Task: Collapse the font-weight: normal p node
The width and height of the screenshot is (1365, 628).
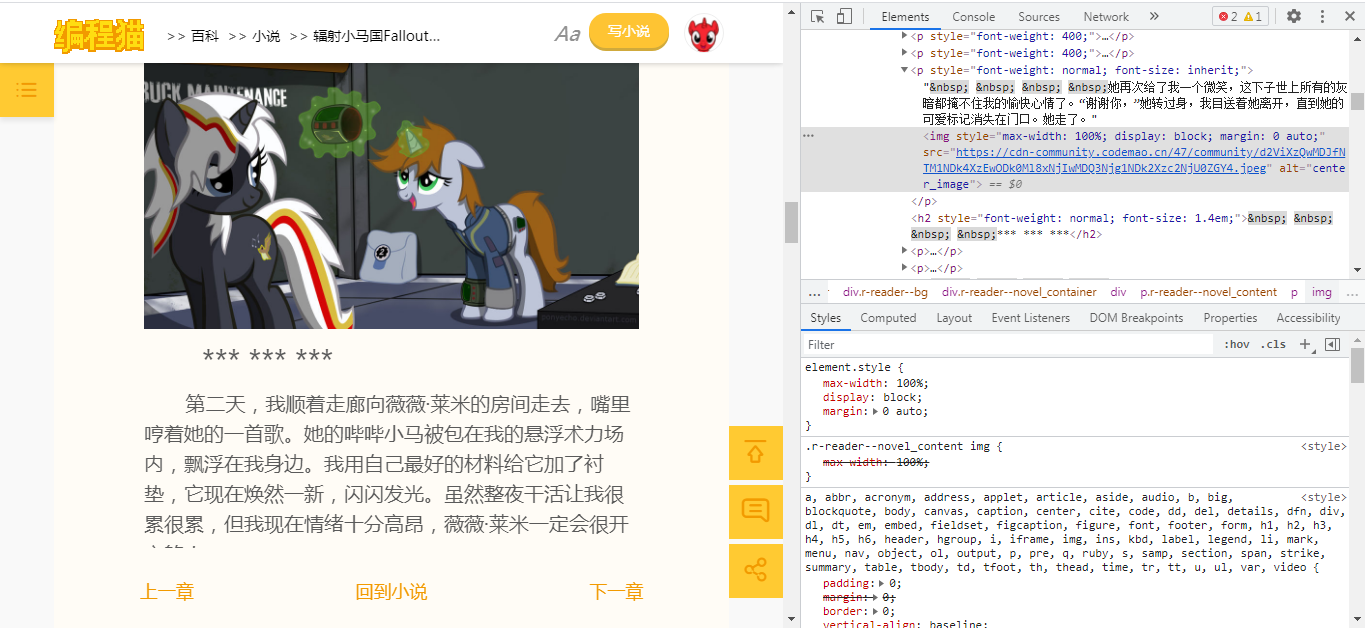Action: 905,70
